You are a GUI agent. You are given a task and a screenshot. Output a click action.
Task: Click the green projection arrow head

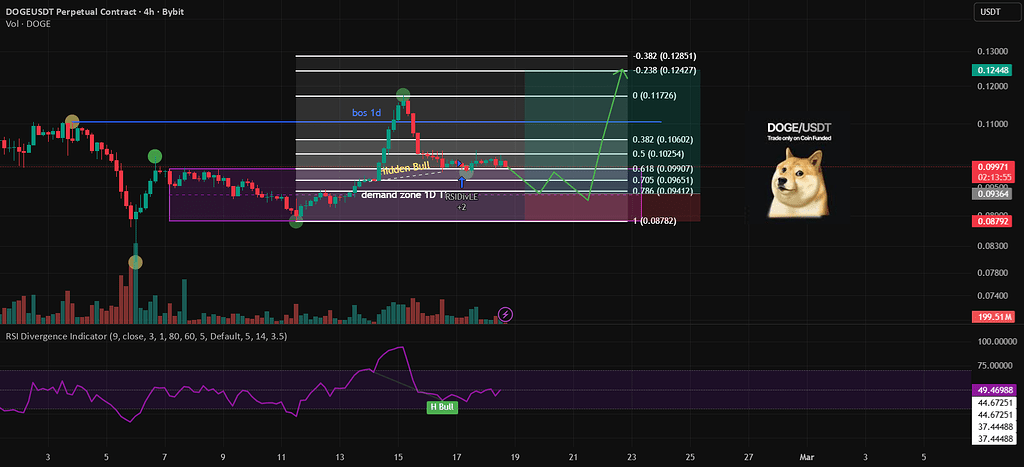tap(624, 70)
